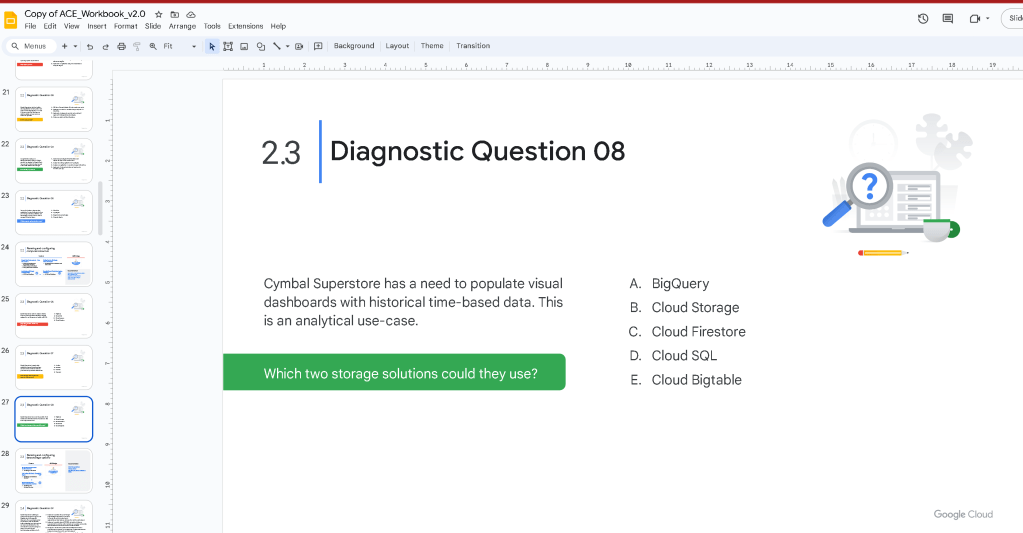This screenshot has height=533, width=1023.
Task: Select slide 29 thumbnail
Action: click(53, 517)
